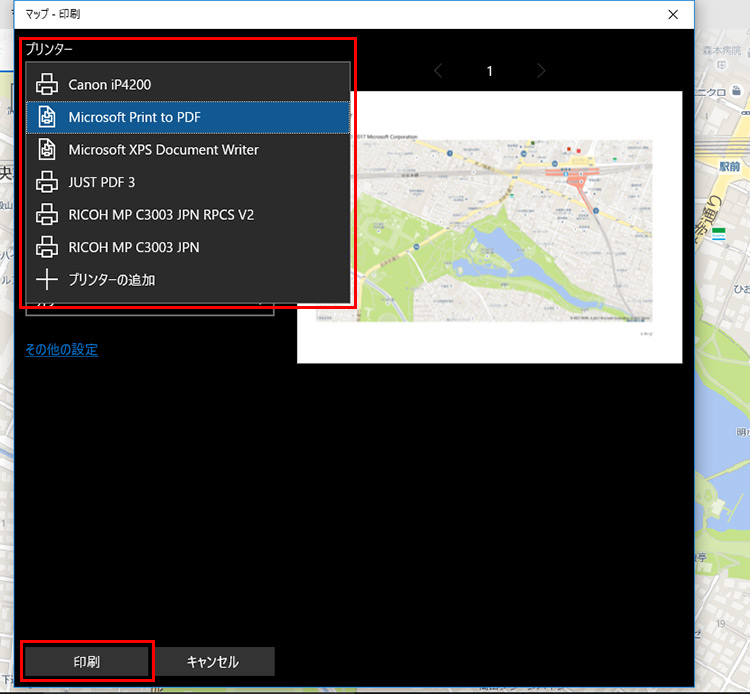Click the PDF document icon for Microsoft Print to PDF
750x694 pixels.
pyautogui.click(x=47, y=118)
